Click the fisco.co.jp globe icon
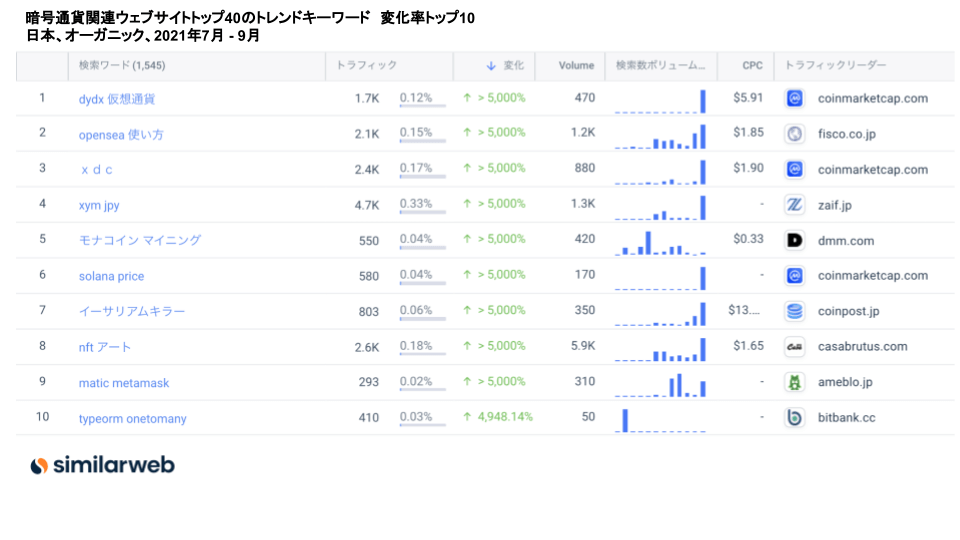 (x=795, y=134)
